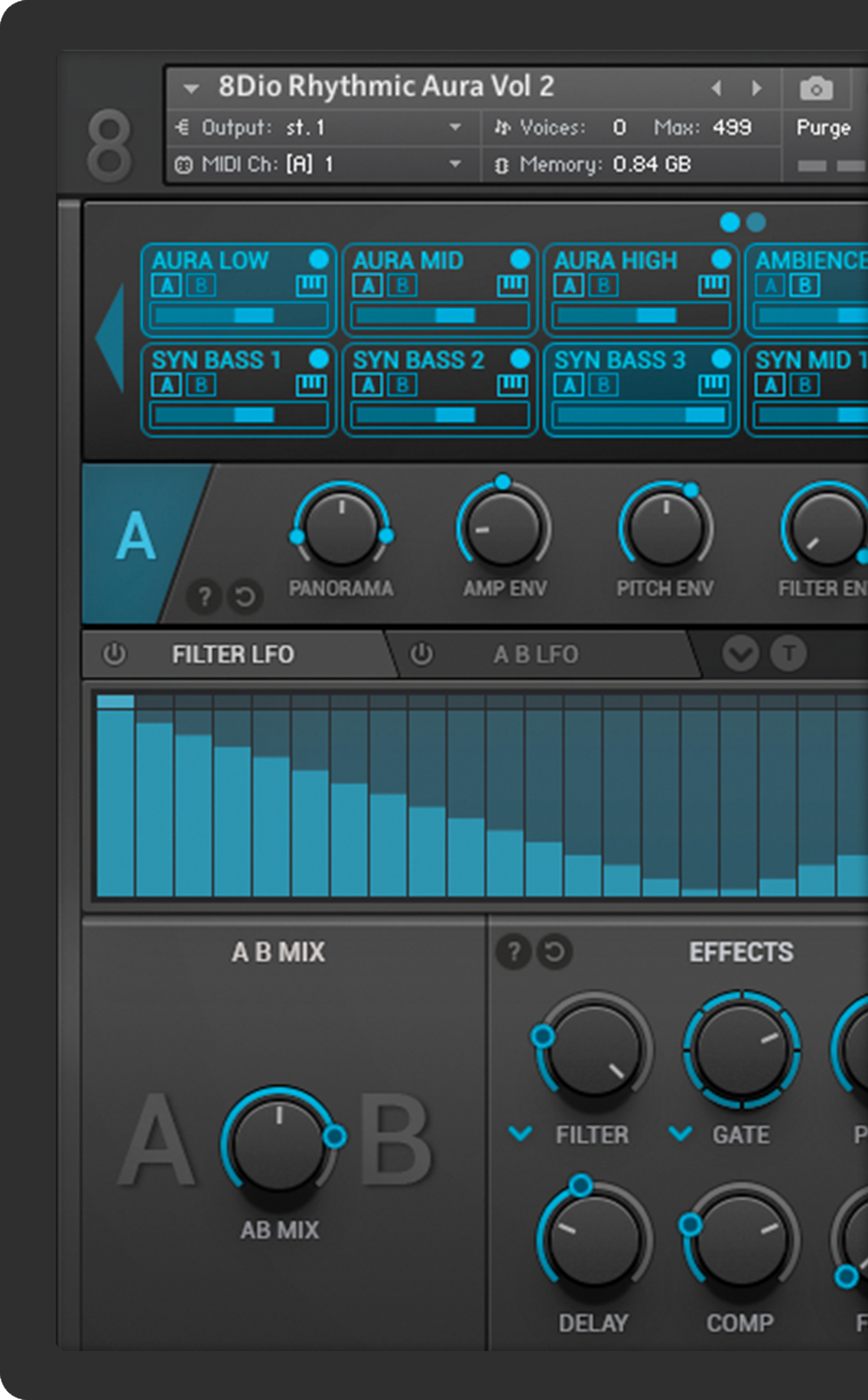Click the GATE effect knob
The image size is (868, 1400).
[741, 1050]
